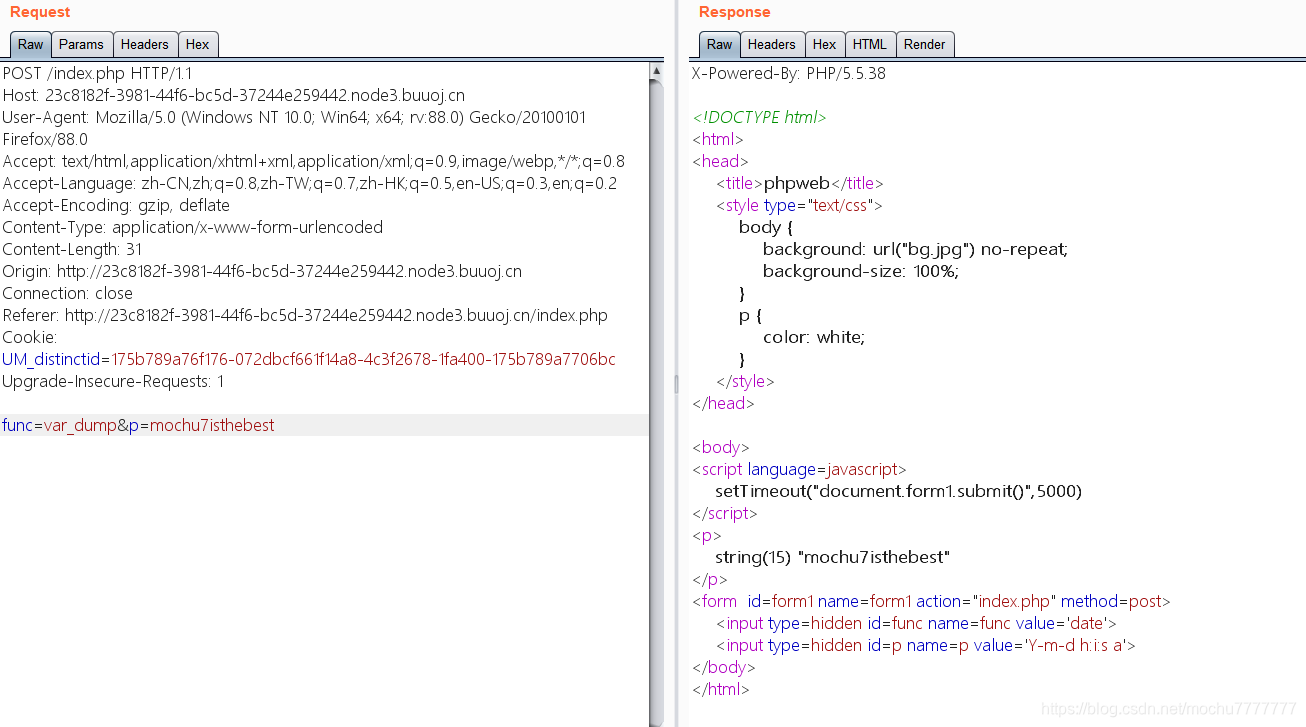Click the orange Response panel label
The height and width of the screenshot is (727, 1306).
[x=735, y=12]
